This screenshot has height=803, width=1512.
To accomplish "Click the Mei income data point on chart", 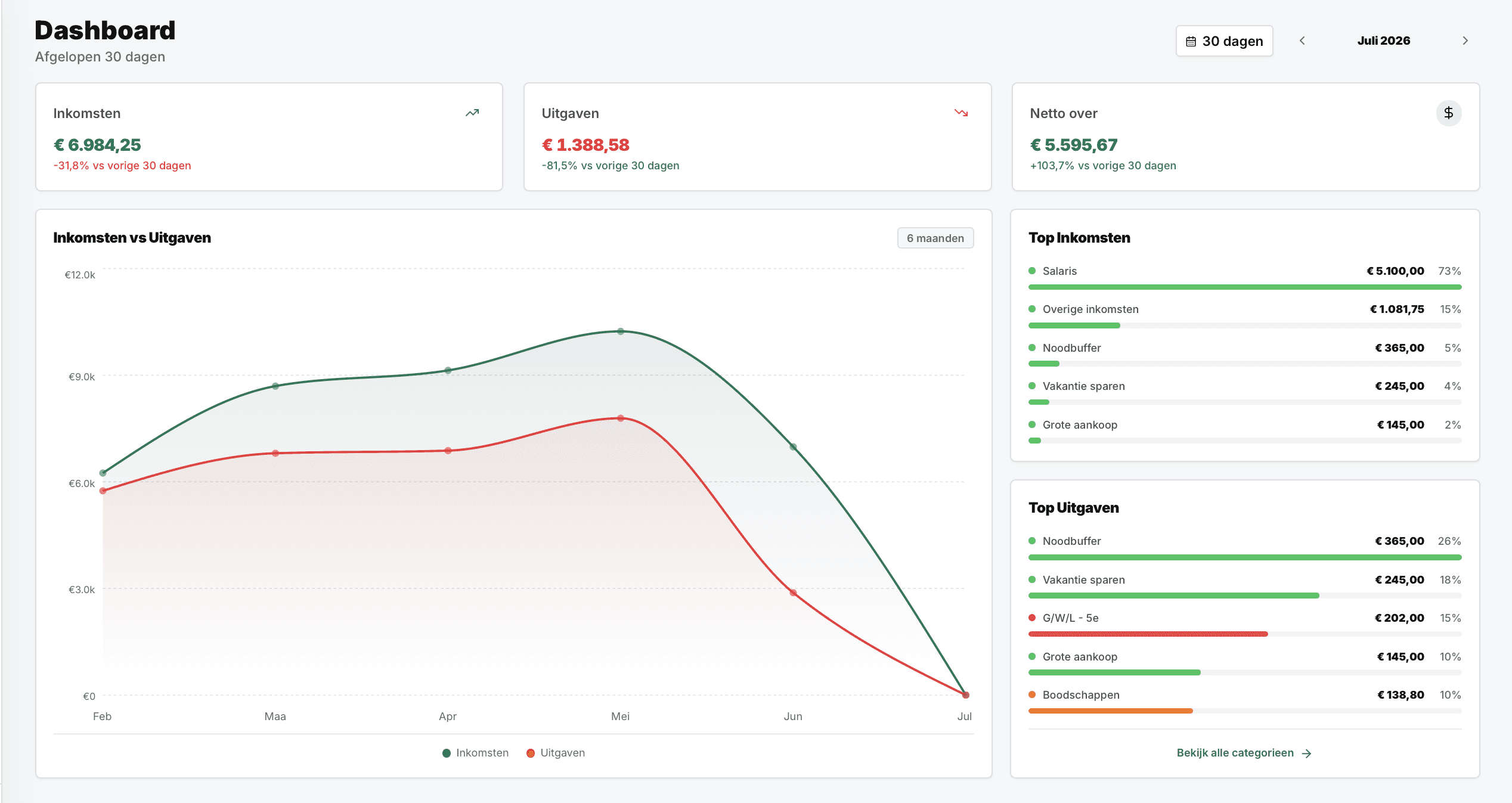I will coord(621,331).
